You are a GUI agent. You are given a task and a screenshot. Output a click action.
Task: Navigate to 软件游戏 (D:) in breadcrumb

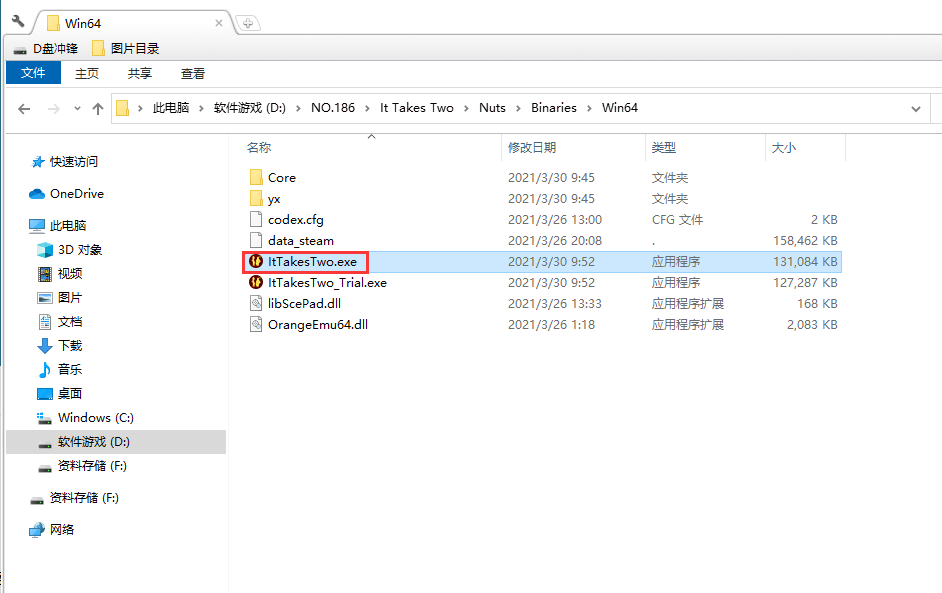point(250,108)
